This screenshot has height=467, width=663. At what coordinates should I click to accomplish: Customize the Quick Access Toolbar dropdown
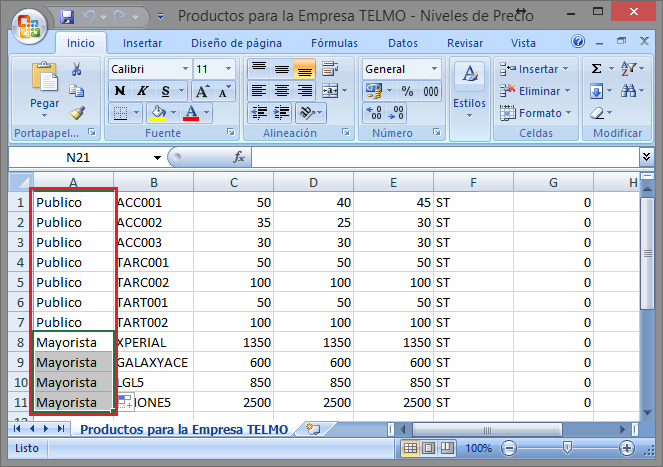(x=161, y=17)
